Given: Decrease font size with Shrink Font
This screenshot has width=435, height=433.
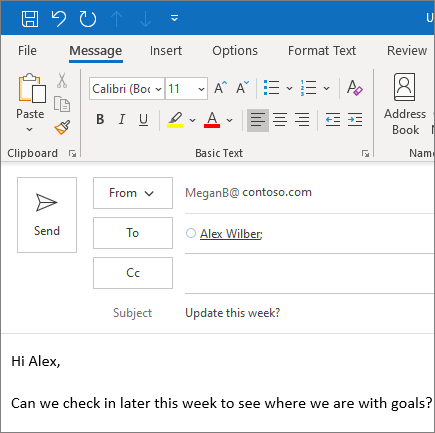Looking at the screenshot, I should [242, 88].
